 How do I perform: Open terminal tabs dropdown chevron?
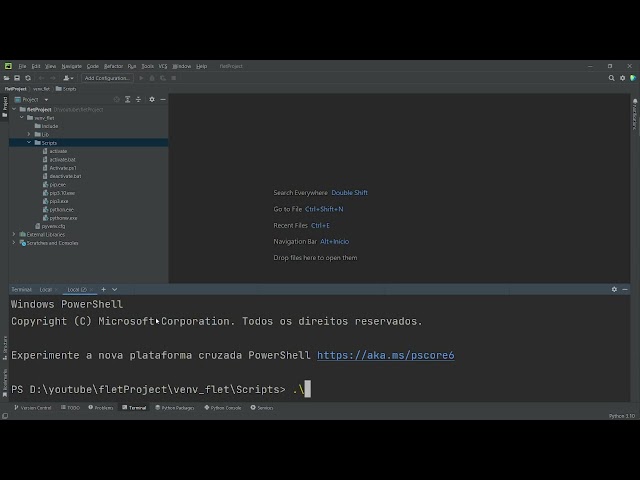click(115, 289)
